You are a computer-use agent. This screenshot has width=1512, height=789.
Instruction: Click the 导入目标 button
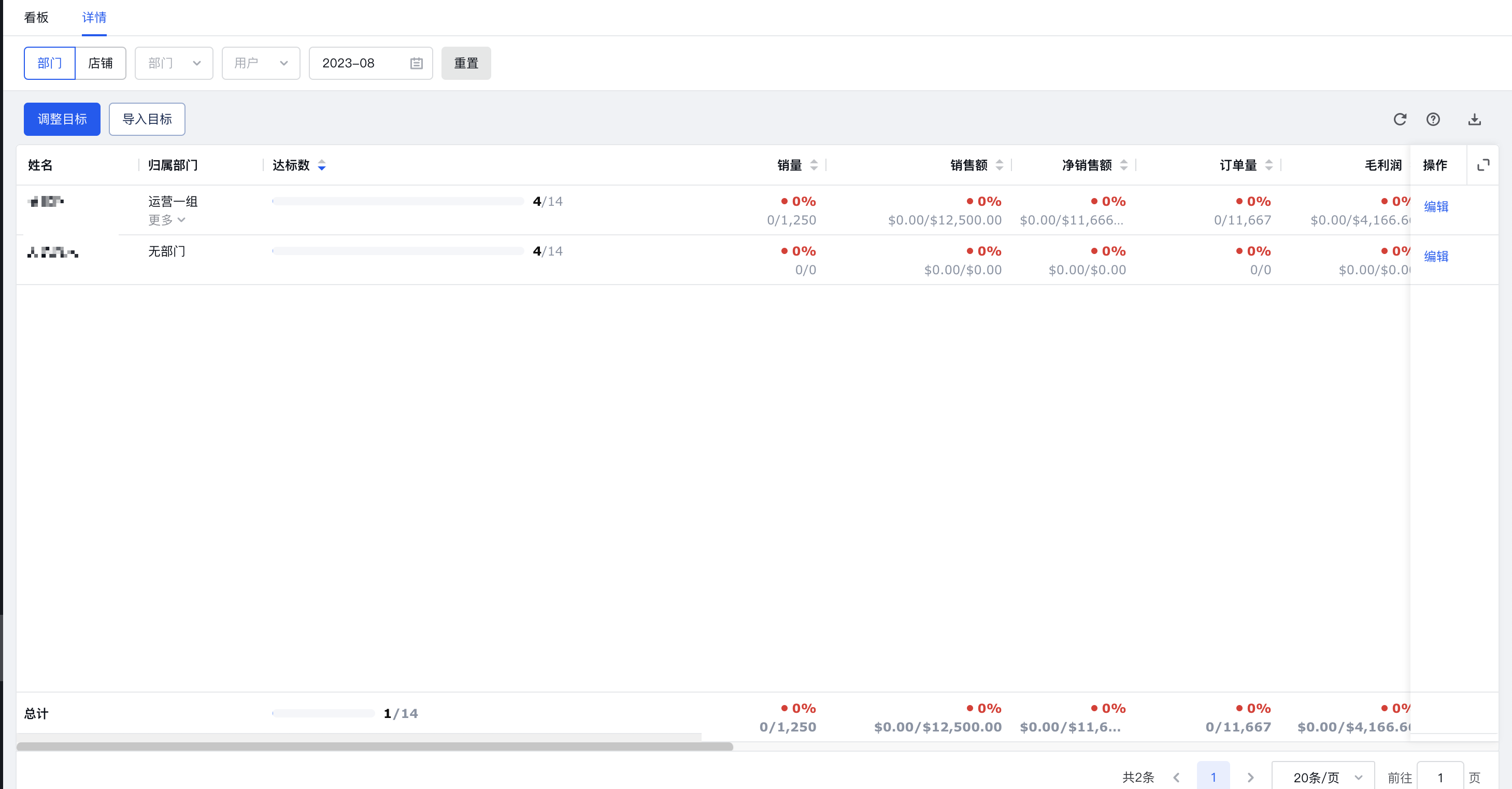147,119
